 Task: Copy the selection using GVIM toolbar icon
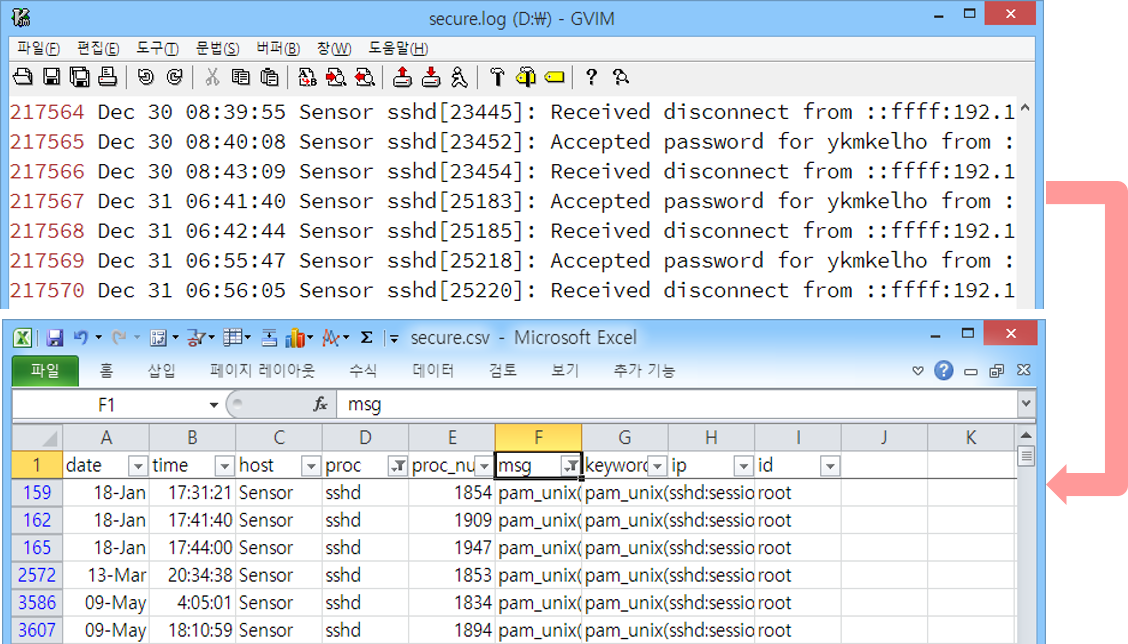point(240,77)
